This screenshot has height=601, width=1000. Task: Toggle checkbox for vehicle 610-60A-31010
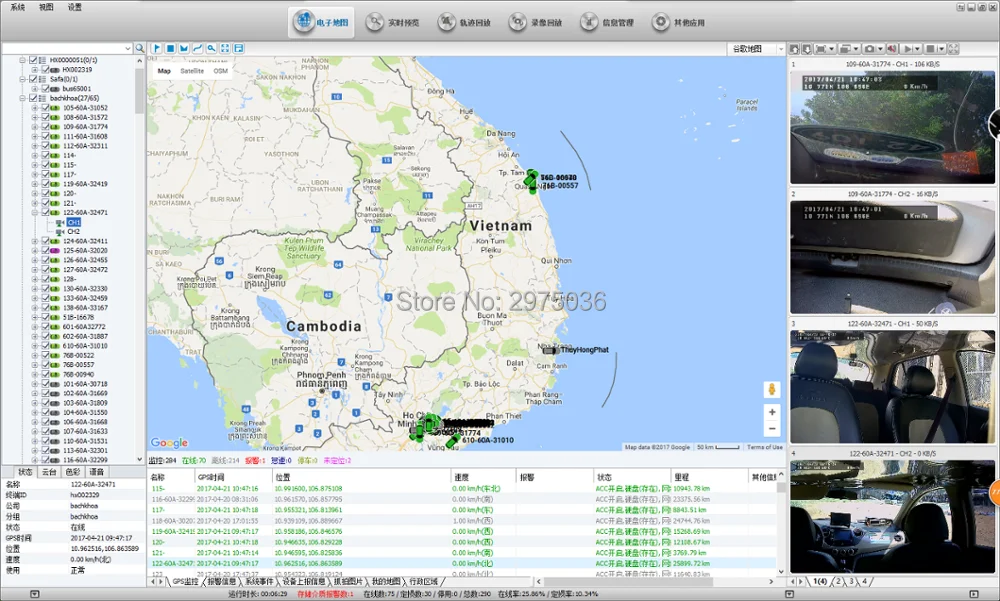45,346
